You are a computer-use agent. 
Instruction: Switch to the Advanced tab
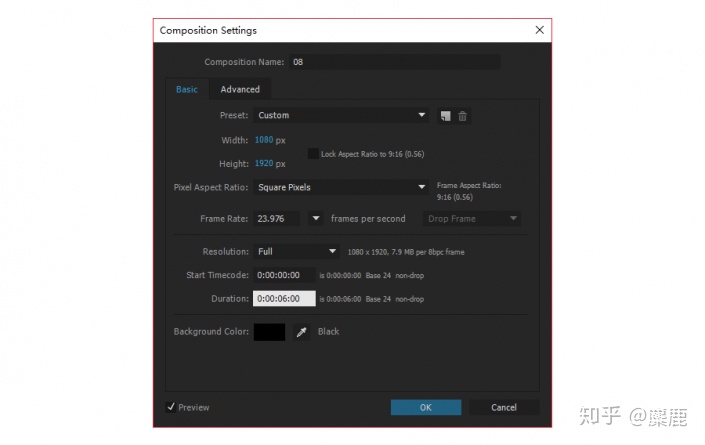click(240, 89)
